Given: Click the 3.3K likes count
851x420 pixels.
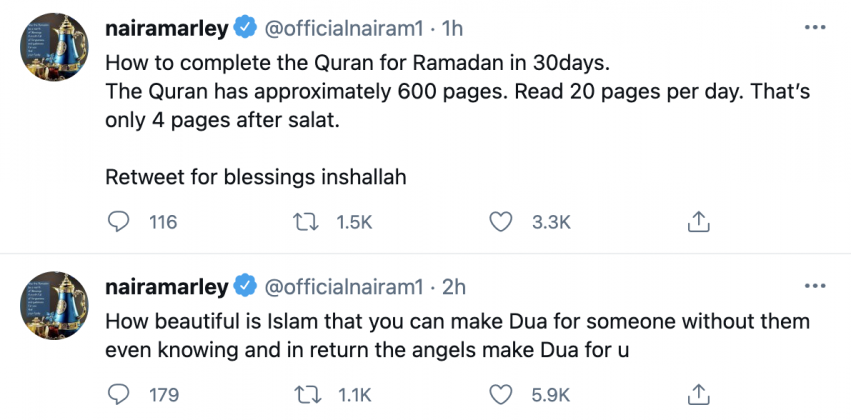Looking at the screenshot, I should pos(550,222).
